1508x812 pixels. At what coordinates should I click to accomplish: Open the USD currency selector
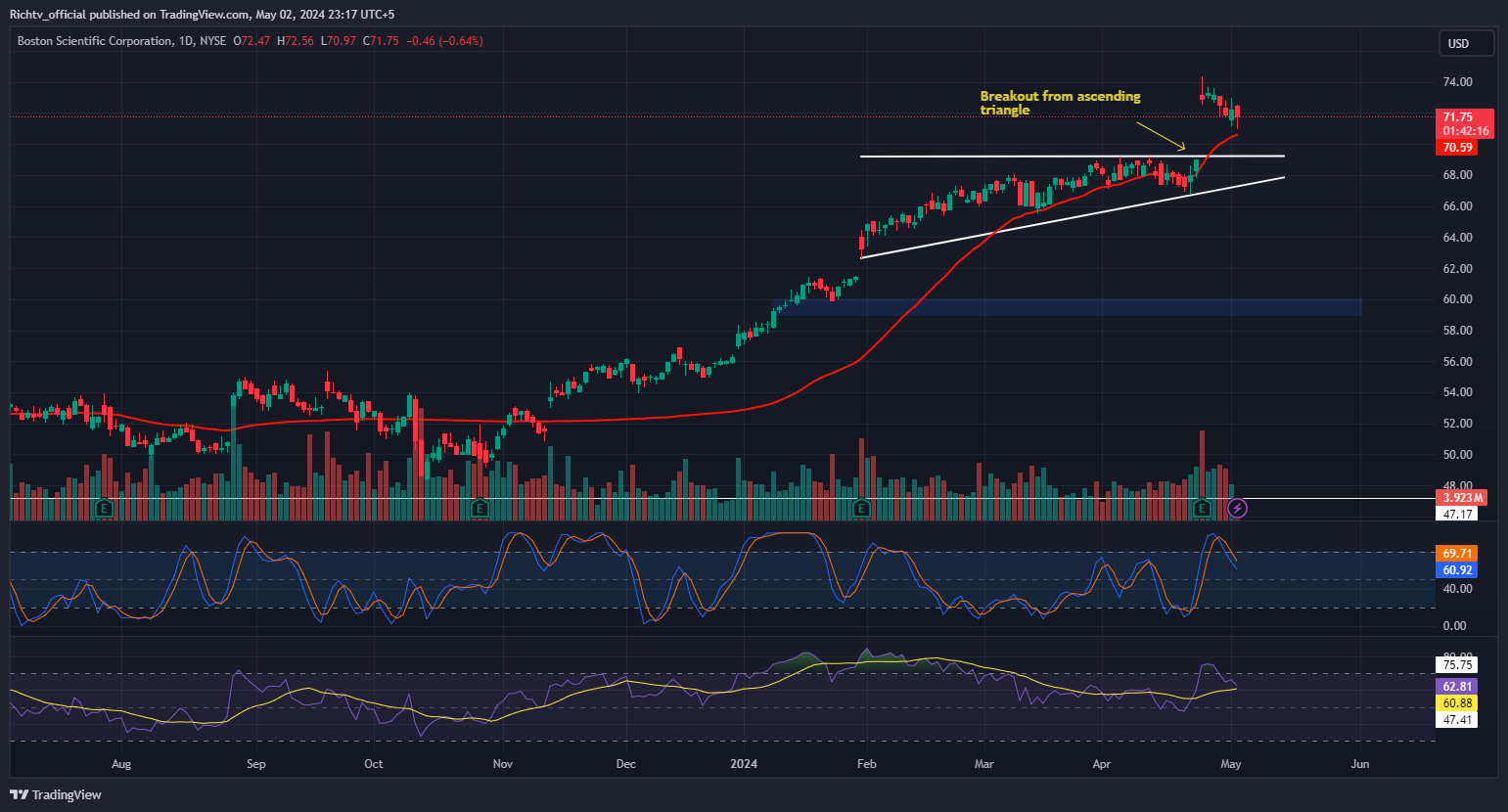tap(1466, 43)
